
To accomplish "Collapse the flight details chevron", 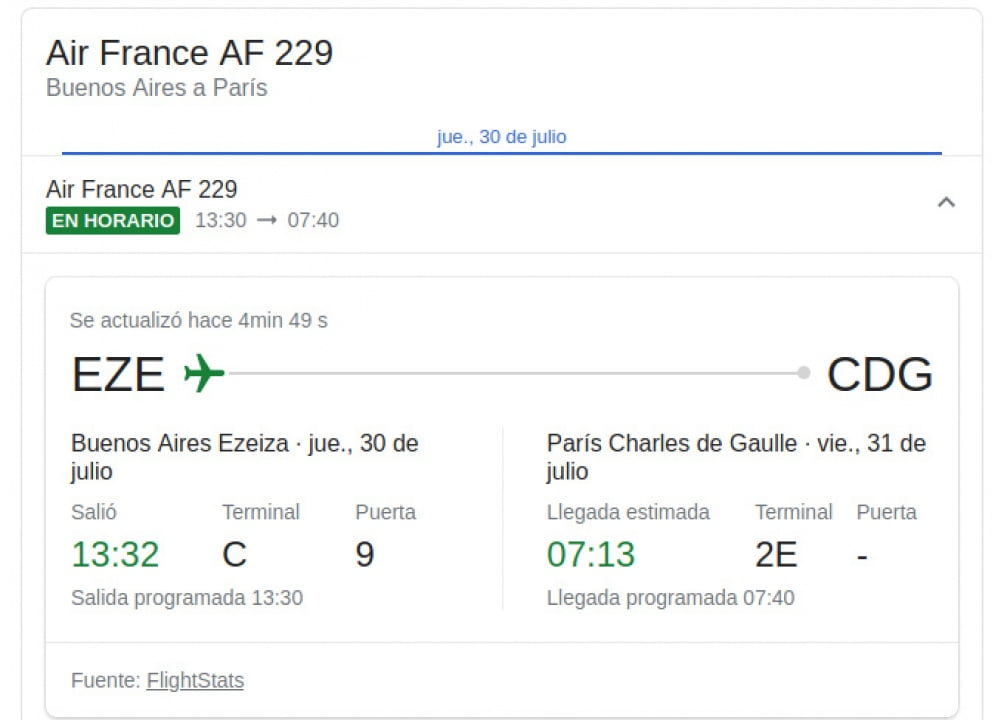I will click(x=946, y=203).
